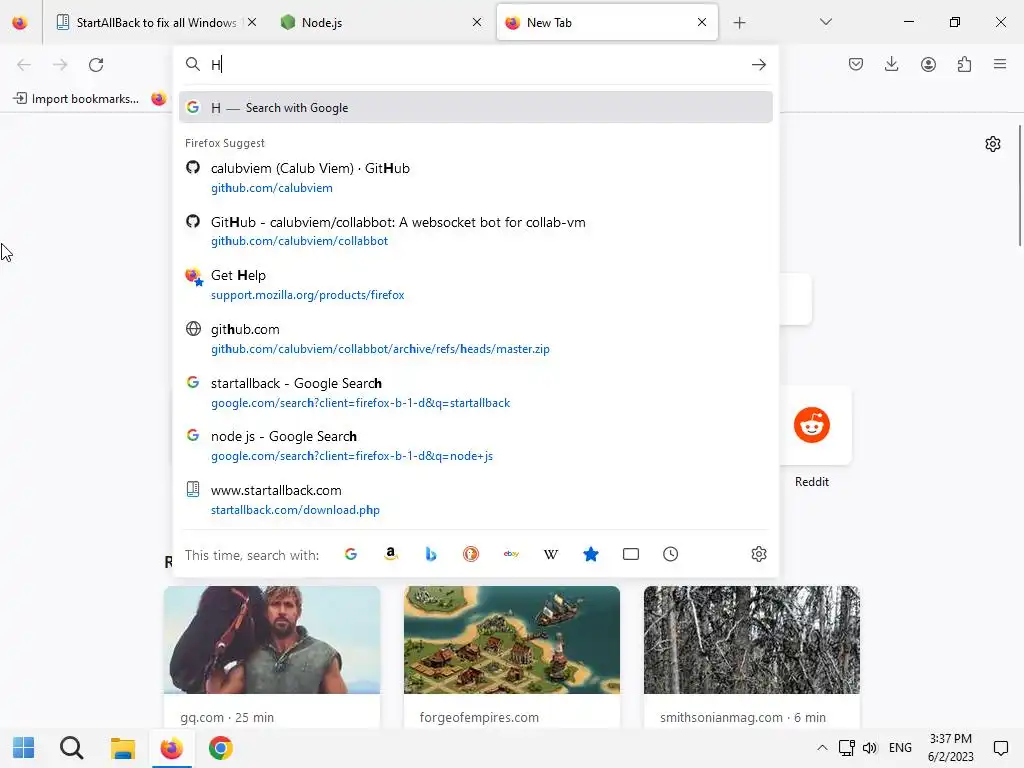Click Import bookmarks in the bookmarks toolbar
Screen dimensions: 1024x768
pos(76,99)
